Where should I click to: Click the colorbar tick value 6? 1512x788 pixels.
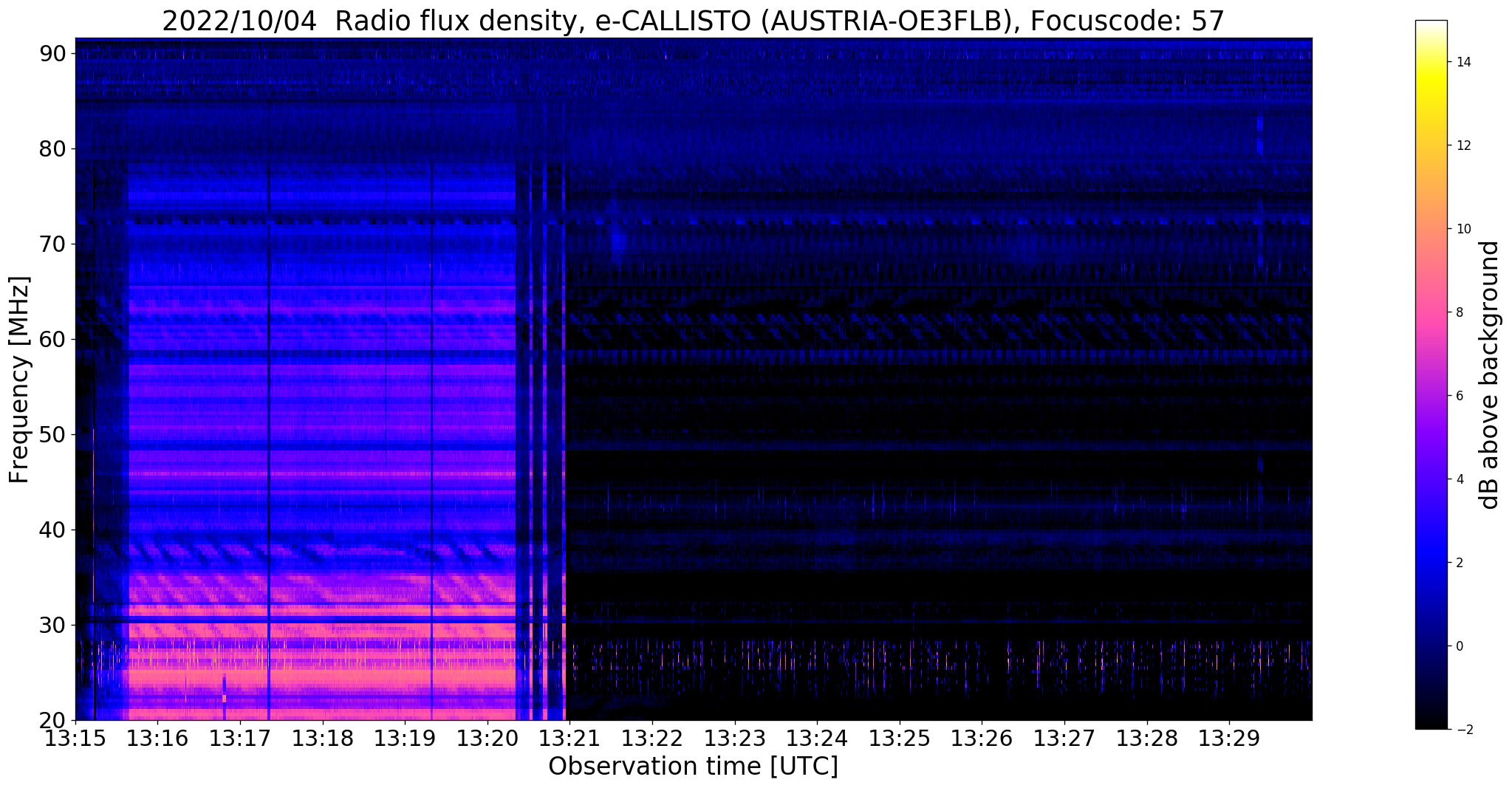click(x=1459, y=396)
